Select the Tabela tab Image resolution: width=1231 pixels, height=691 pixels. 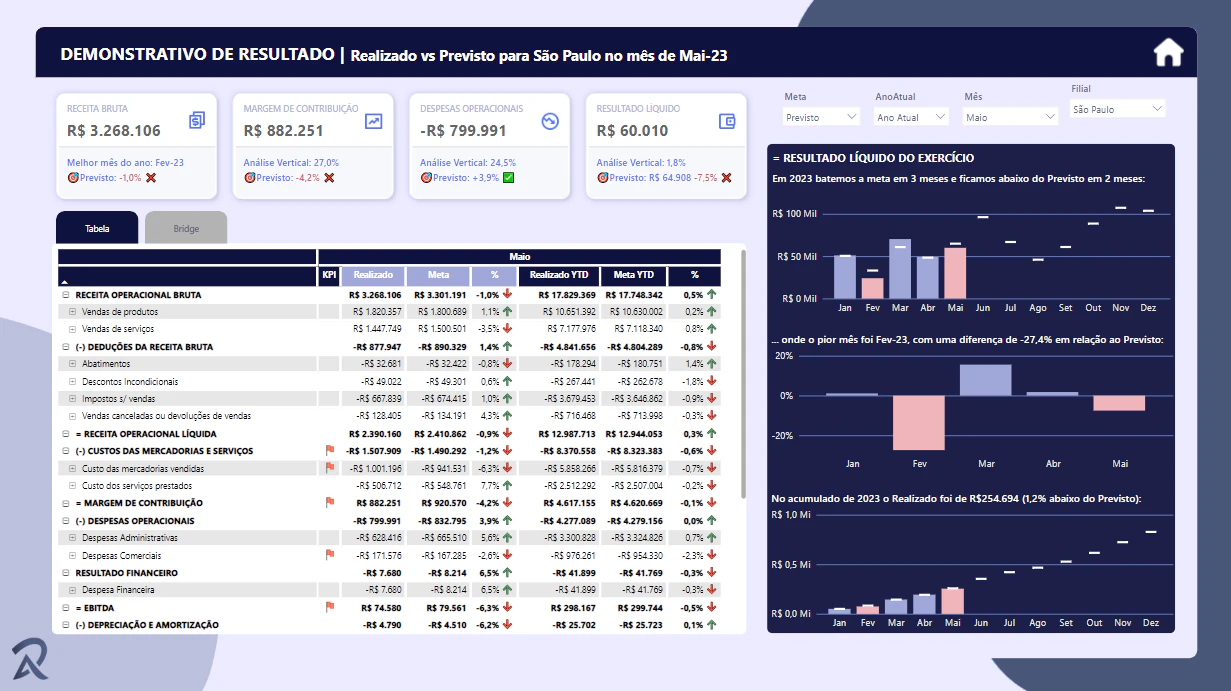tap(97, 228)
